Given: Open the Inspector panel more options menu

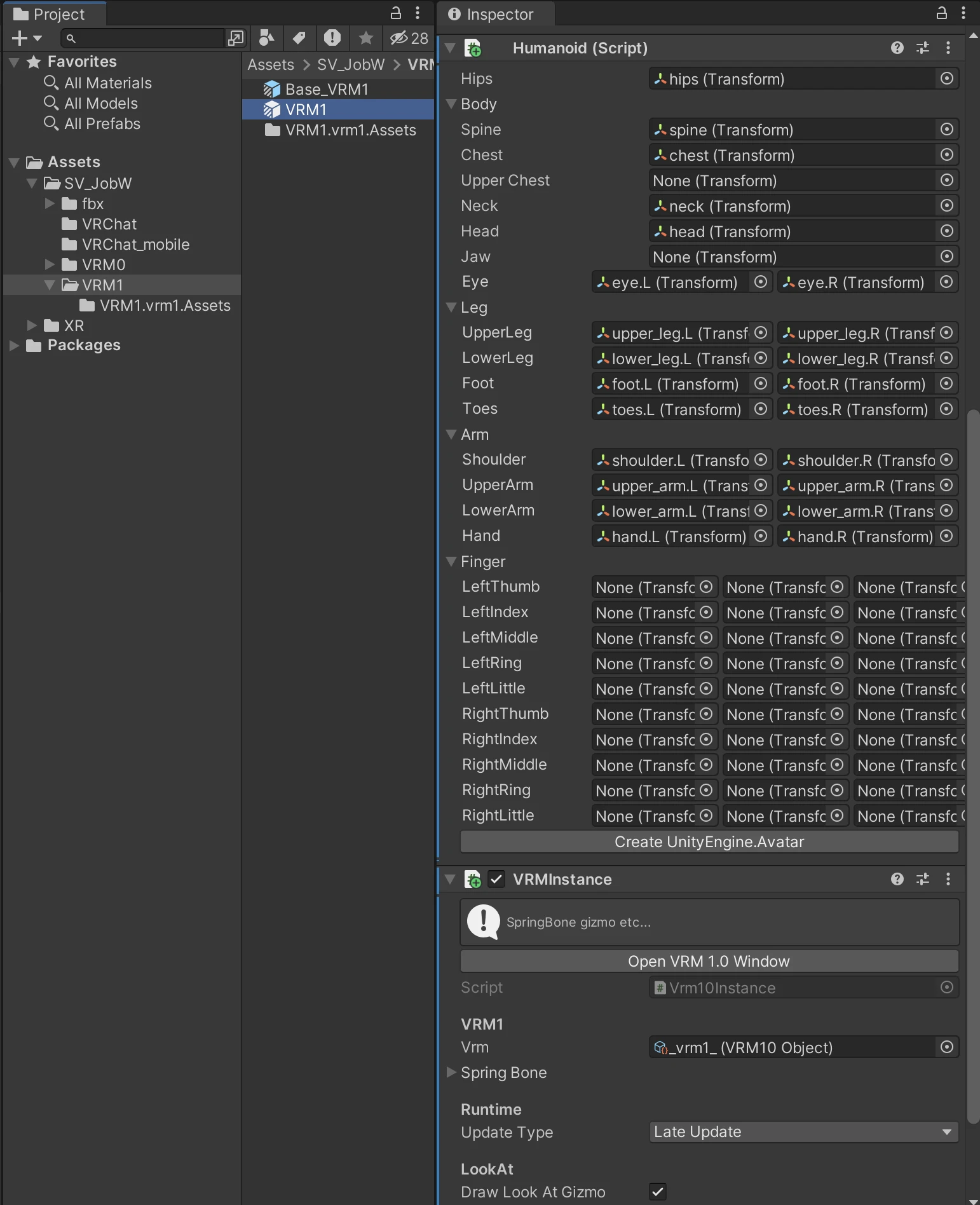Looking at the screenshot, I should tap(963, 13).
